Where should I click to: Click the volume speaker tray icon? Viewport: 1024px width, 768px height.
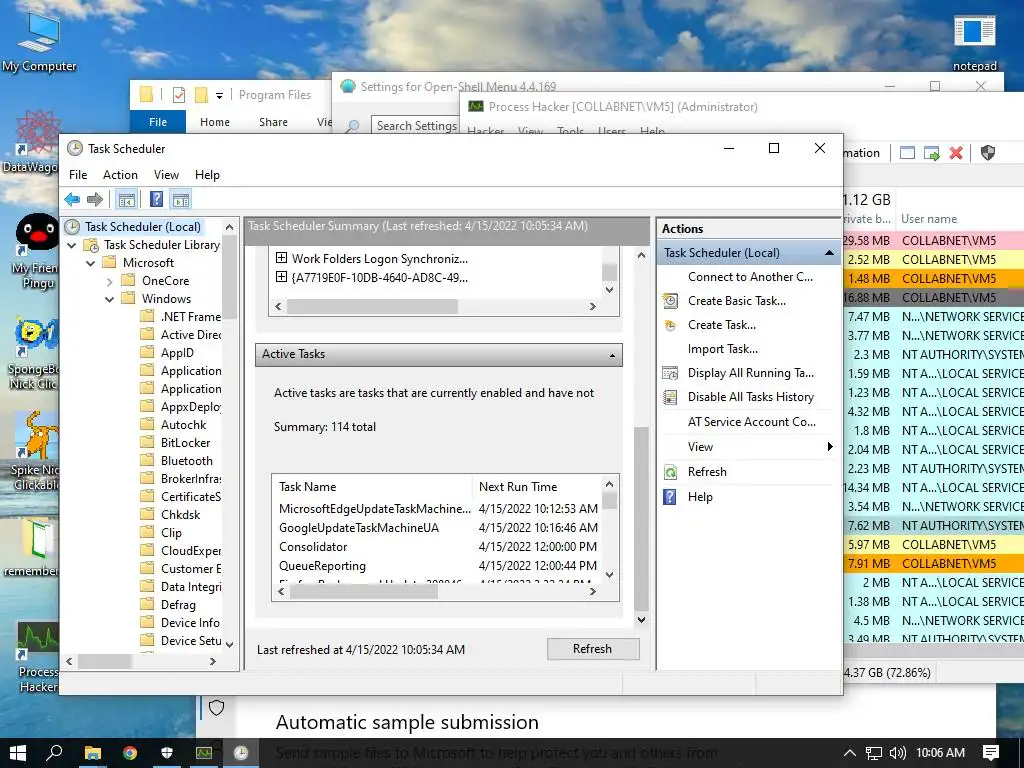tap(898, 753)
